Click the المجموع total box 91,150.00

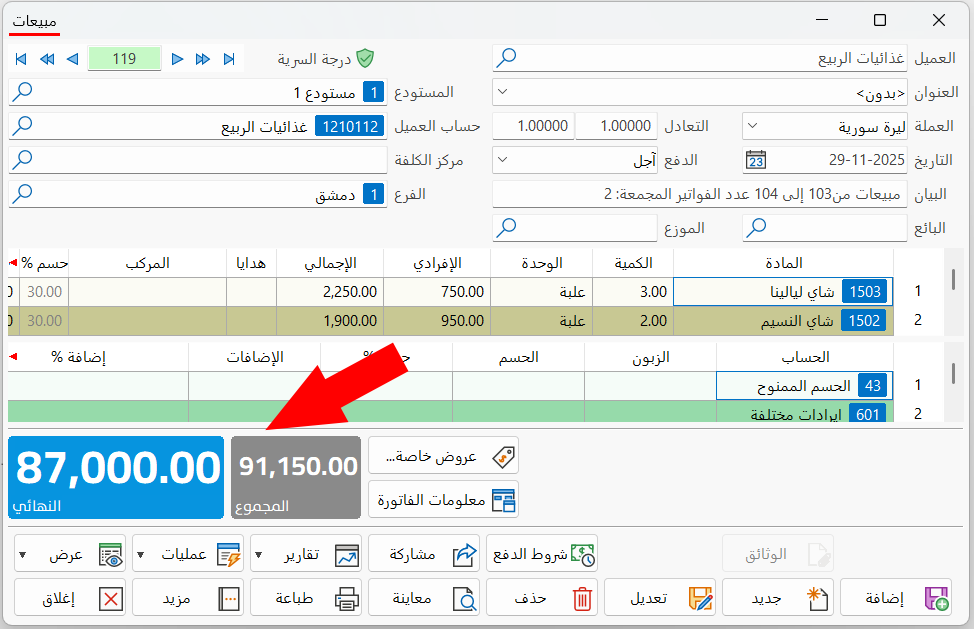296,477
